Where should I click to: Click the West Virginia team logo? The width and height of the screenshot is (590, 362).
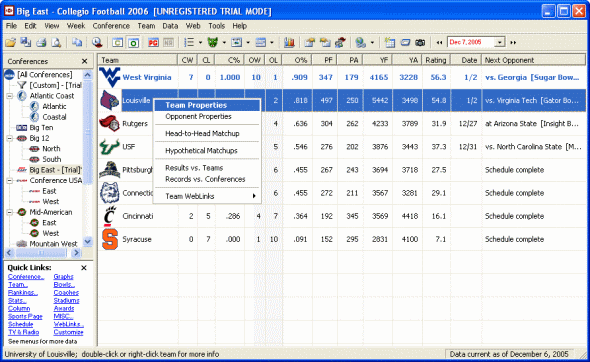coord(109,77)
